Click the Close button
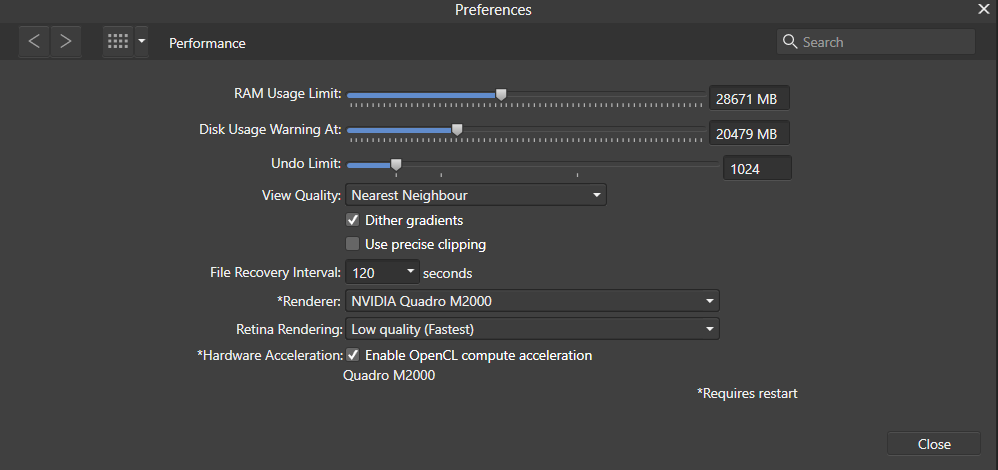 coord(934,444)
